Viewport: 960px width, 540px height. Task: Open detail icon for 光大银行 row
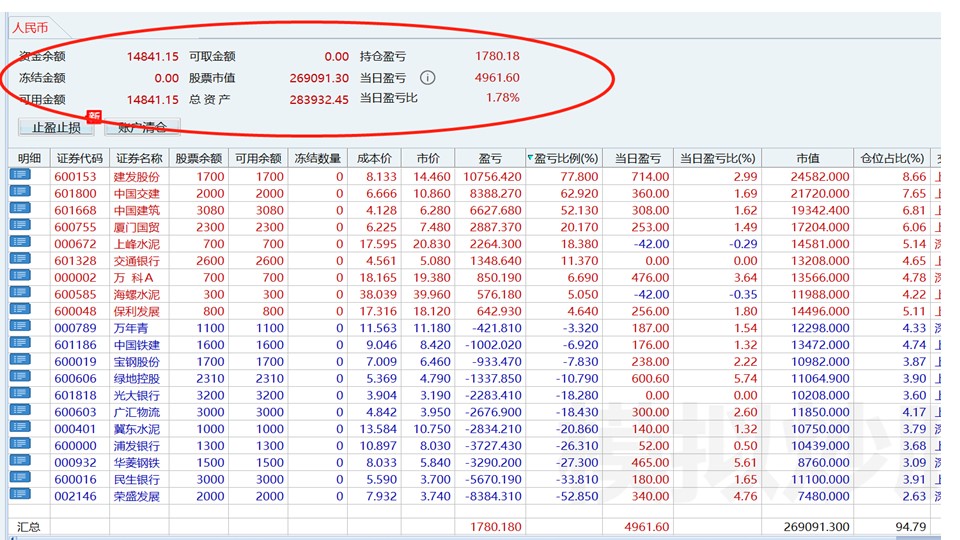coord(20,394)
